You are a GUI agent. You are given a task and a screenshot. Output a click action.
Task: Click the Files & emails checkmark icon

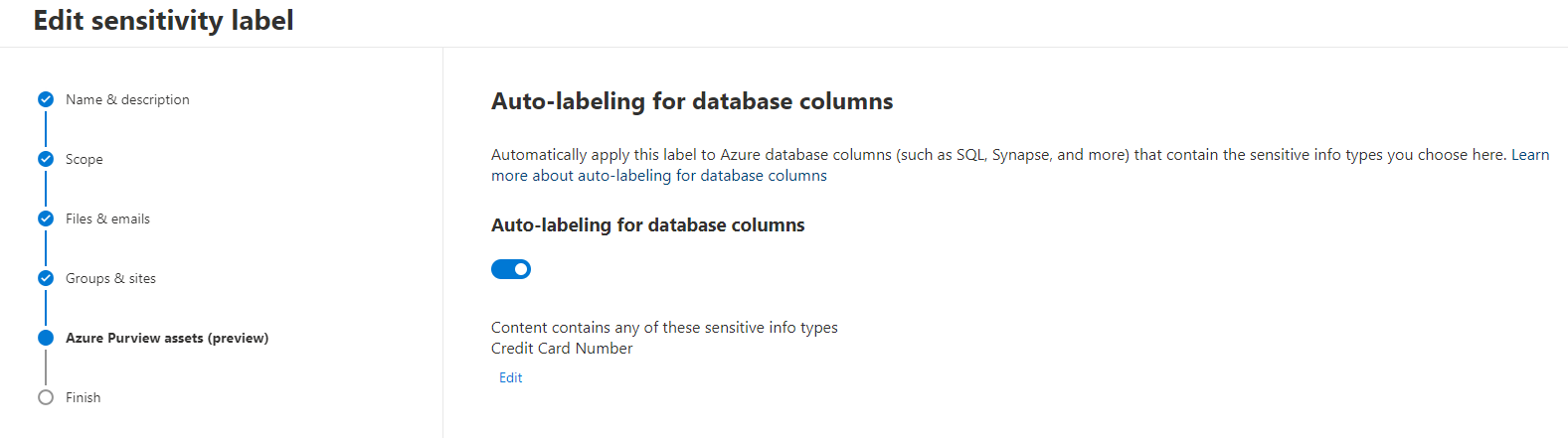tap(46, 219)
